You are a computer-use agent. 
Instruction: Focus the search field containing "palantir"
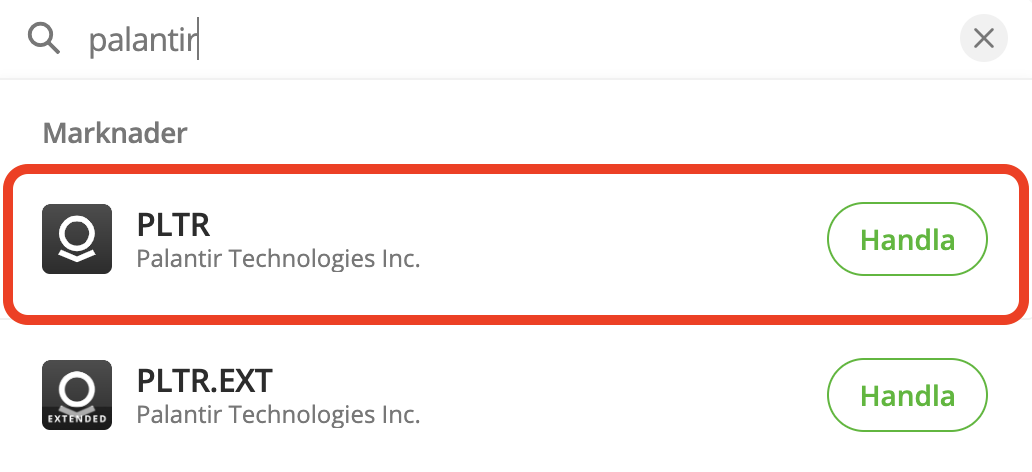click(500, 39)
